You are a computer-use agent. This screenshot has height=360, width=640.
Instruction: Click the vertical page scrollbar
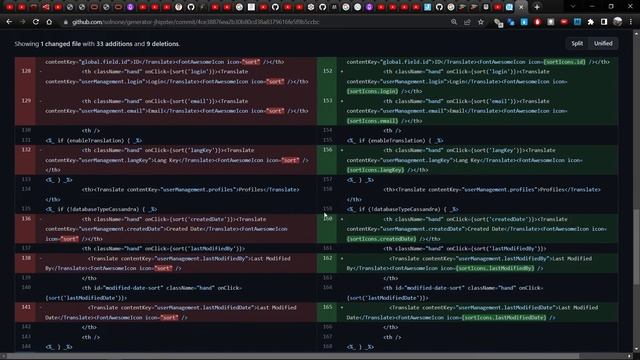point(636,247)
